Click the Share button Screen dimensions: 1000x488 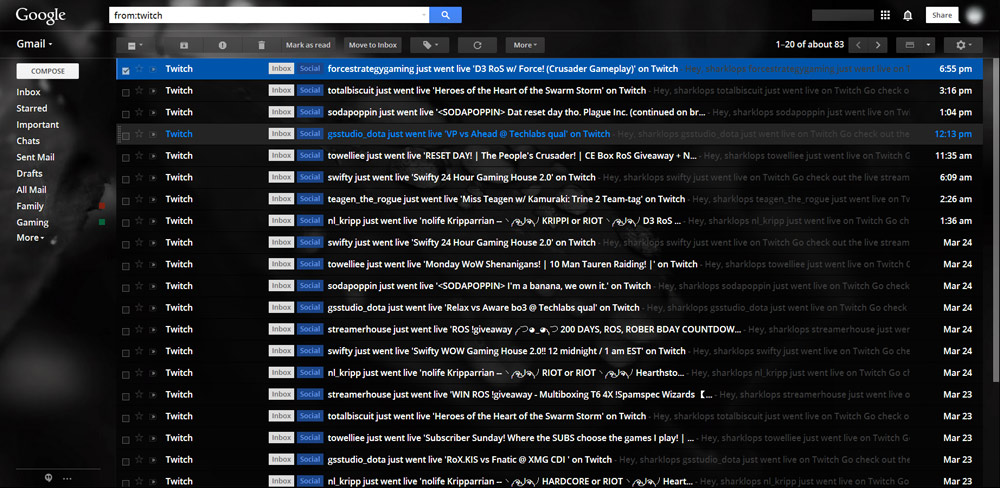point(943,15)
